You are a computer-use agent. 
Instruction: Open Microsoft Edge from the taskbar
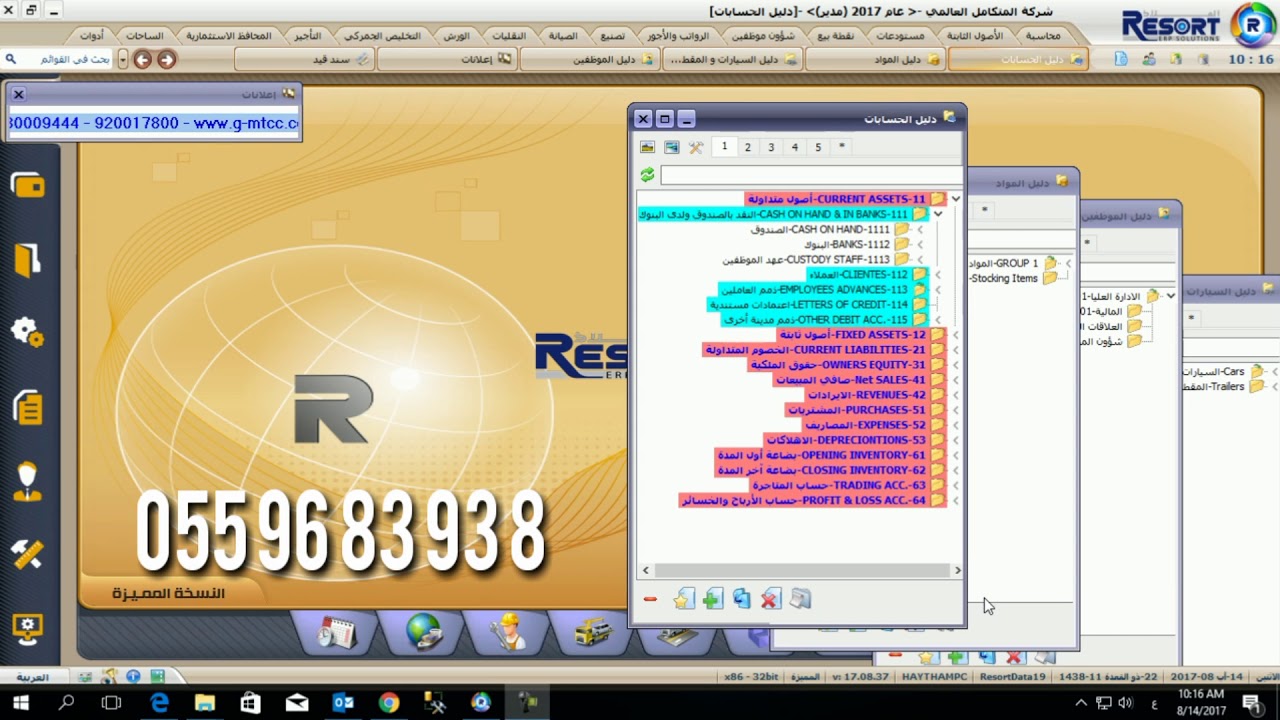(159, 703)
